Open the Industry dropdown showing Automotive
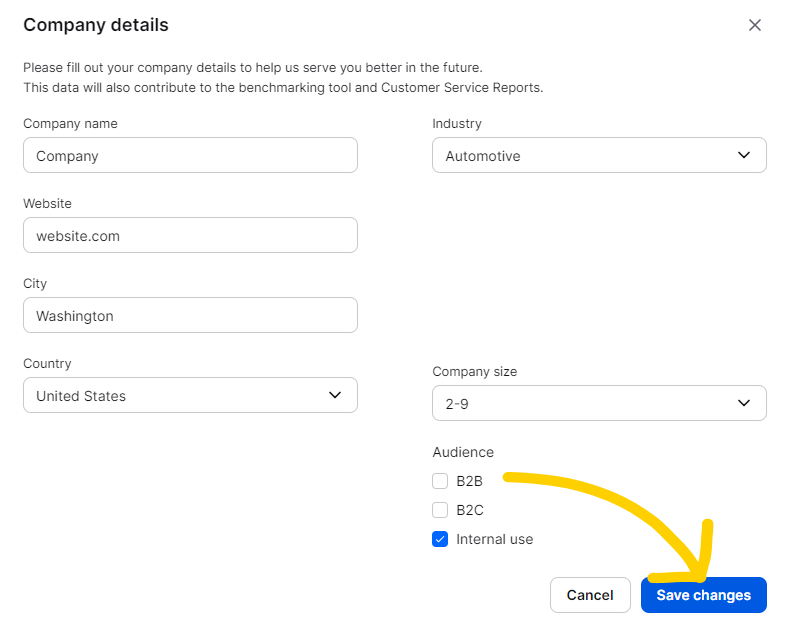Screen dimensions: 786x635 [599, 155]
